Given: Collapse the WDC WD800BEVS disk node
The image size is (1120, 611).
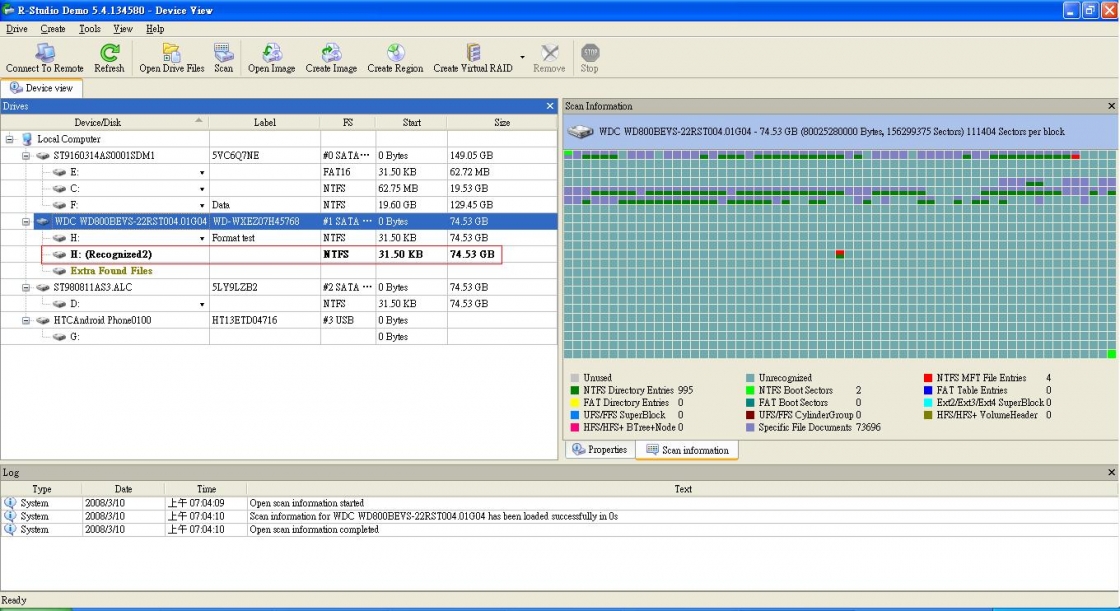Looking at the screenshot, I should pyautogui.click(x=26, y=222).
